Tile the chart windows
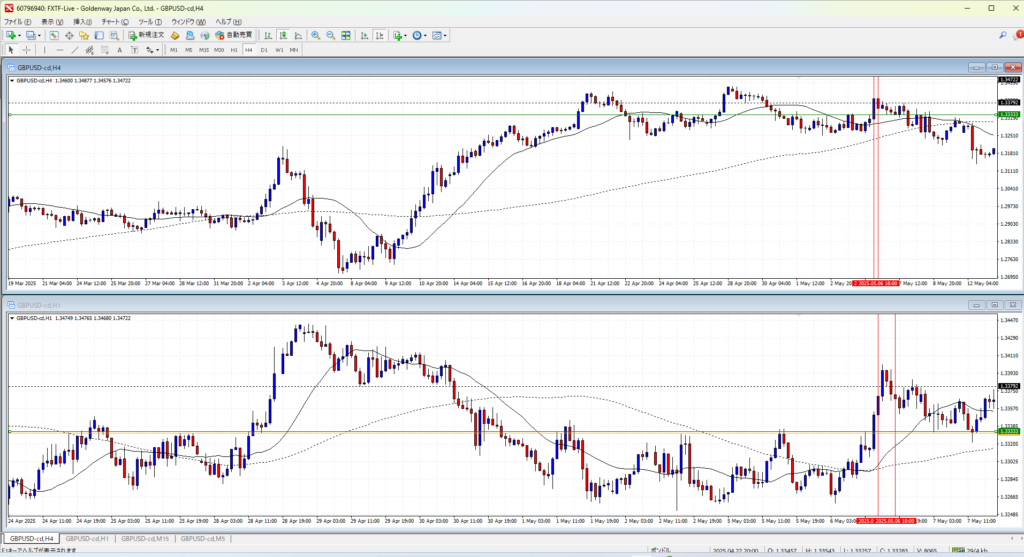The height and width of the screenshot is (557, 1024). 346,35
